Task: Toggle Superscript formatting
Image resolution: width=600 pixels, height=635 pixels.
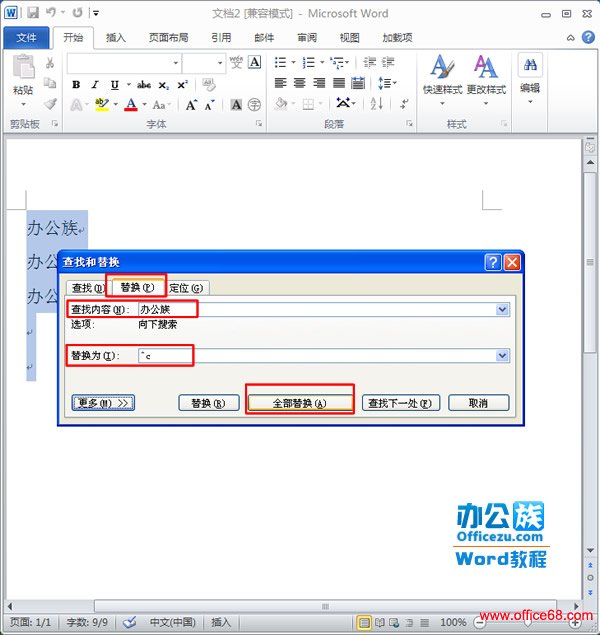Action: point(182,85)
